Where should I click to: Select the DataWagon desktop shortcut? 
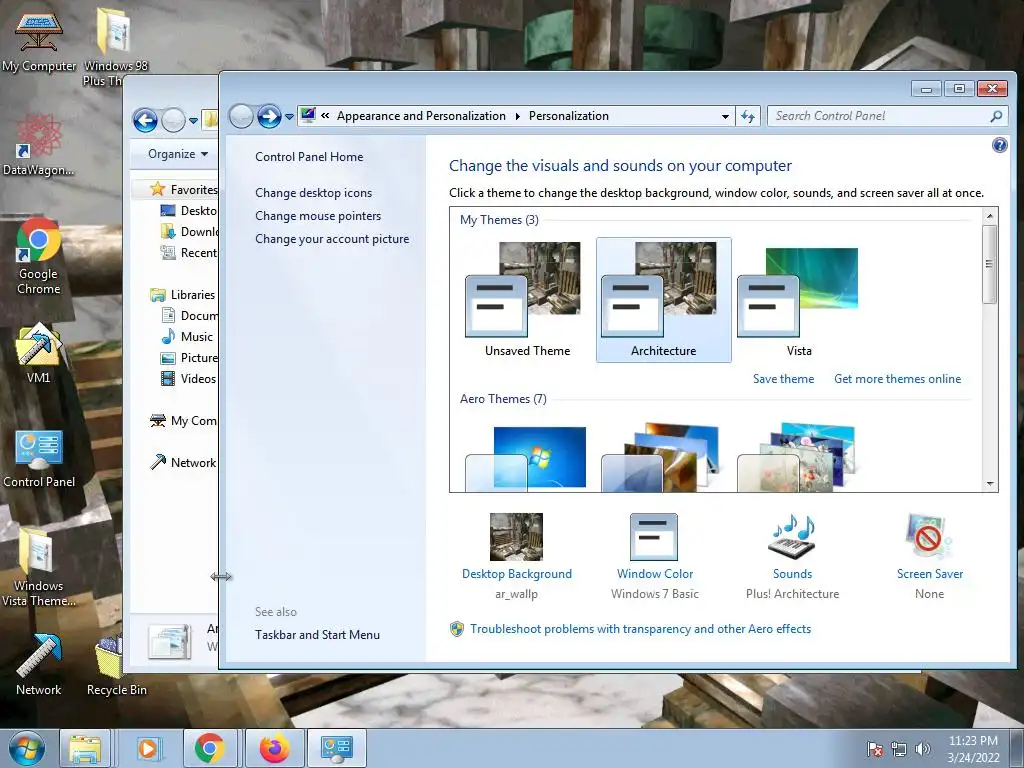point(39,145)
